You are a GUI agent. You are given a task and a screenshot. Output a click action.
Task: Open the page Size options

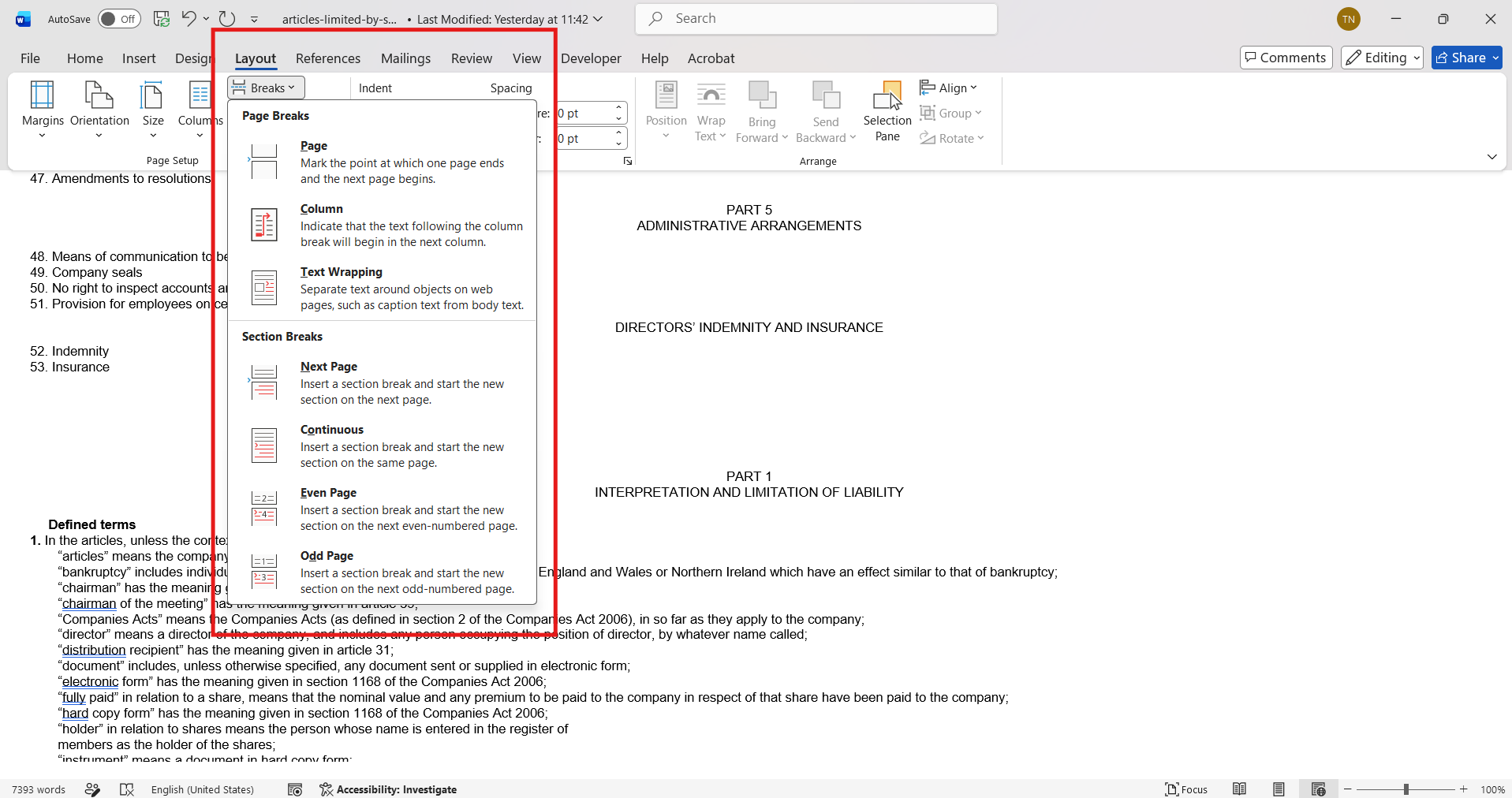click(x=153, y=110)
